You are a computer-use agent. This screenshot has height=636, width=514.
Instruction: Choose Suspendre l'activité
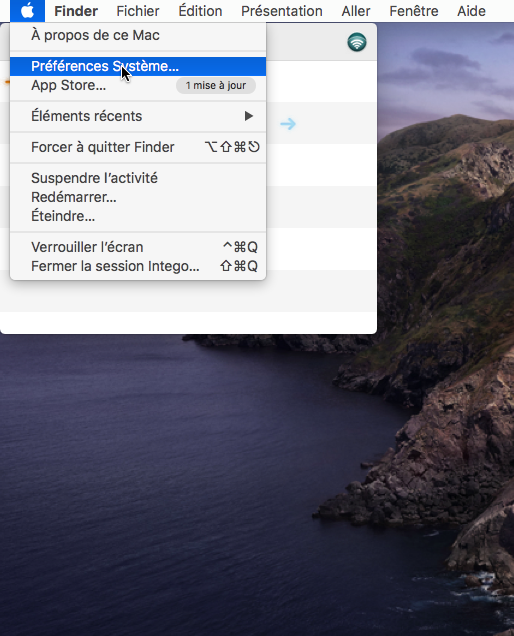click(138, 178)
